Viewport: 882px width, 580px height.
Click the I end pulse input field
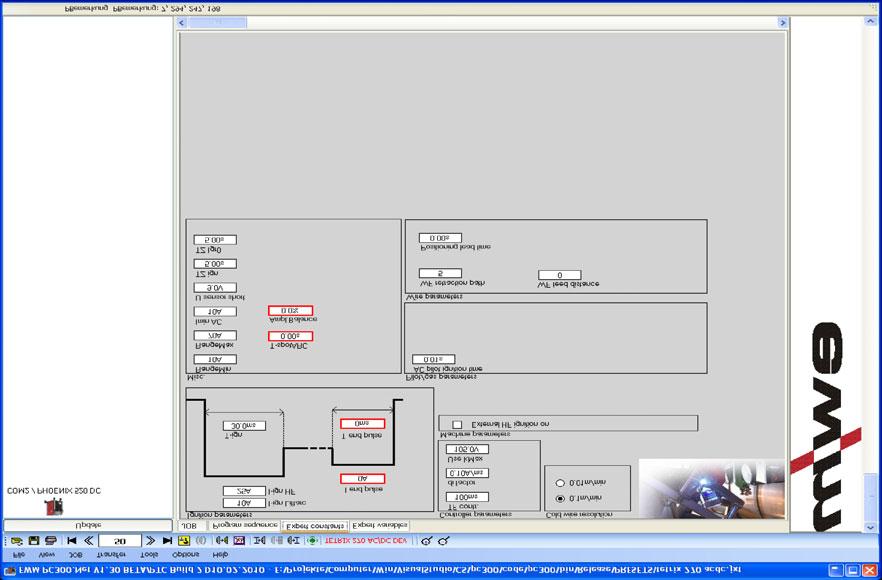(x=362, y=479)
